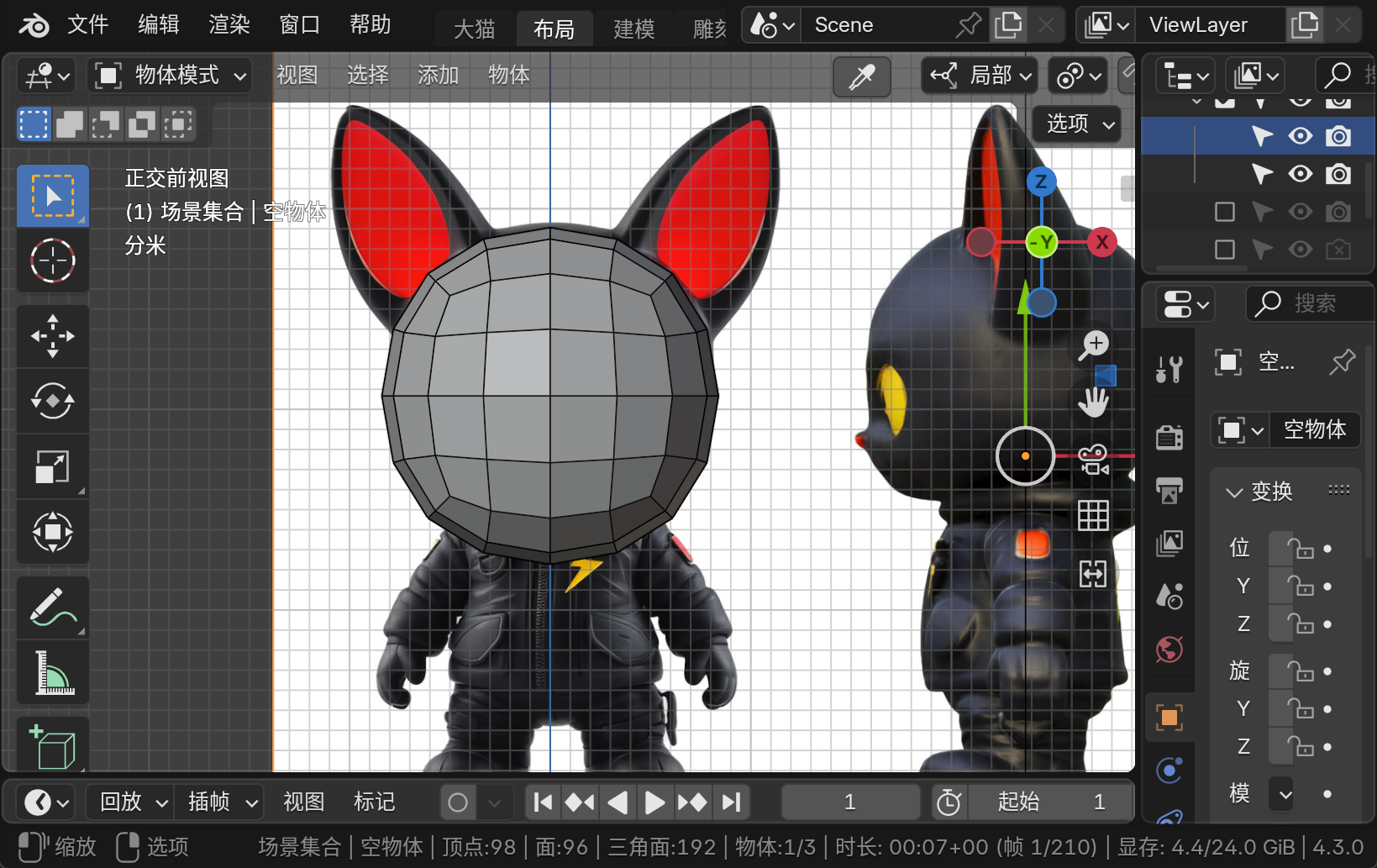Open the View Layer properties tab

(1169, 543)
